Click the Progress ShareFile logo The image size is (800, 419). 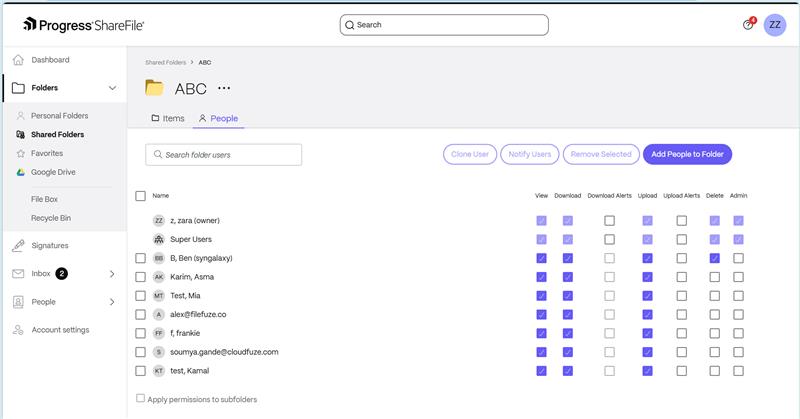coord(84,24)
